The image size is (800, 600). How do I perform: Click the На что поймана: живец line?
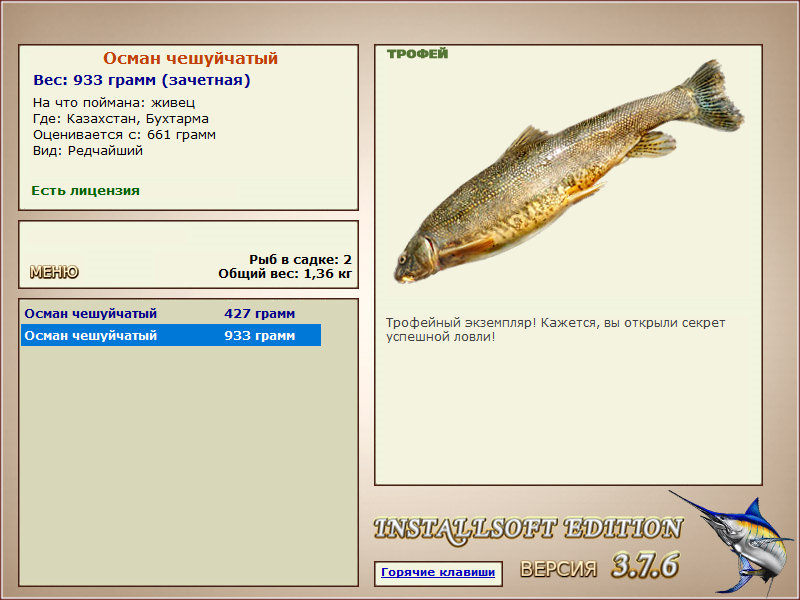tap(114, 103)
